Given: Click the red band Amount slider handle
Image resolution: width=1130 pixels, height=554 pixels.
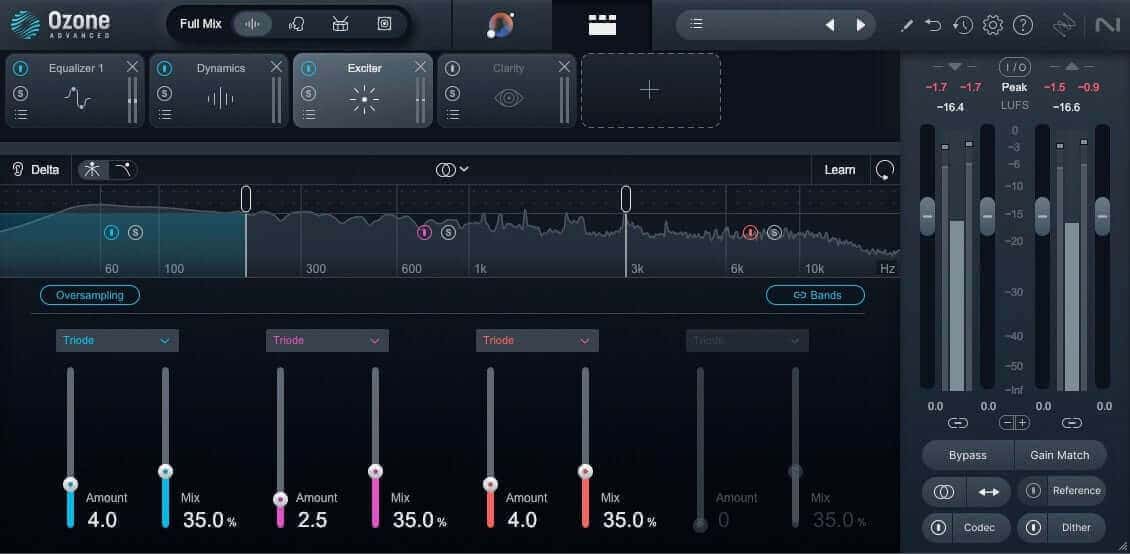Looking at the screenshot, I should click(x=490, y=484).
